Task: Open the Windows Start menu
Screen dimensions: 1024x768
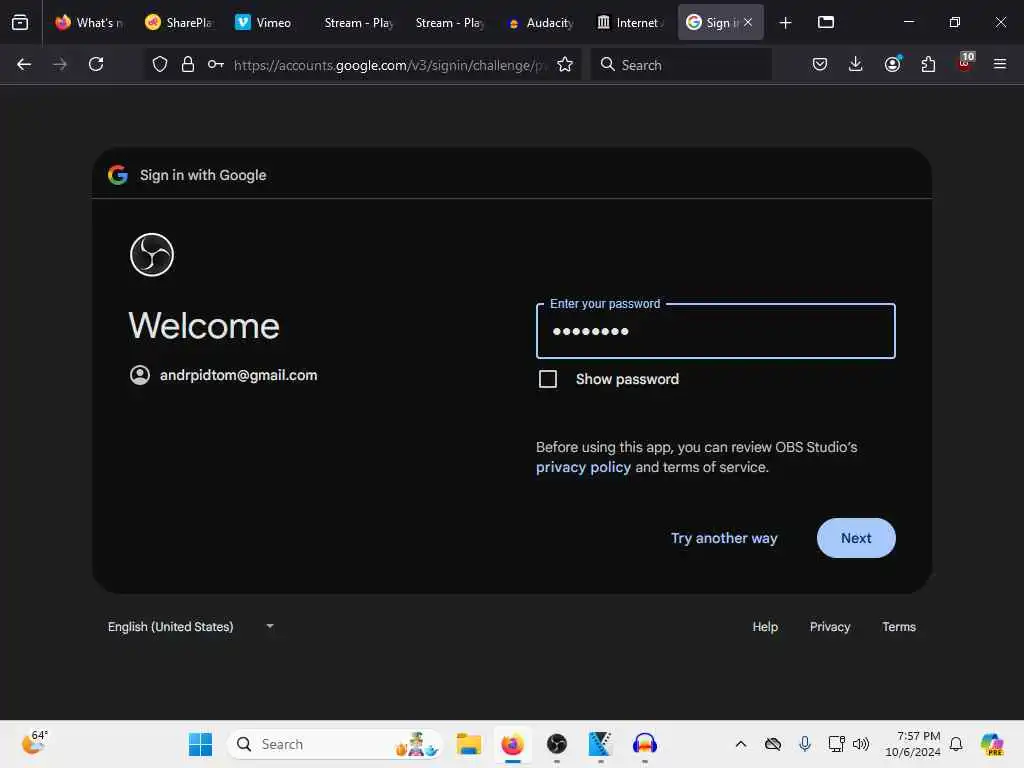Action: (x=200, y=744)
